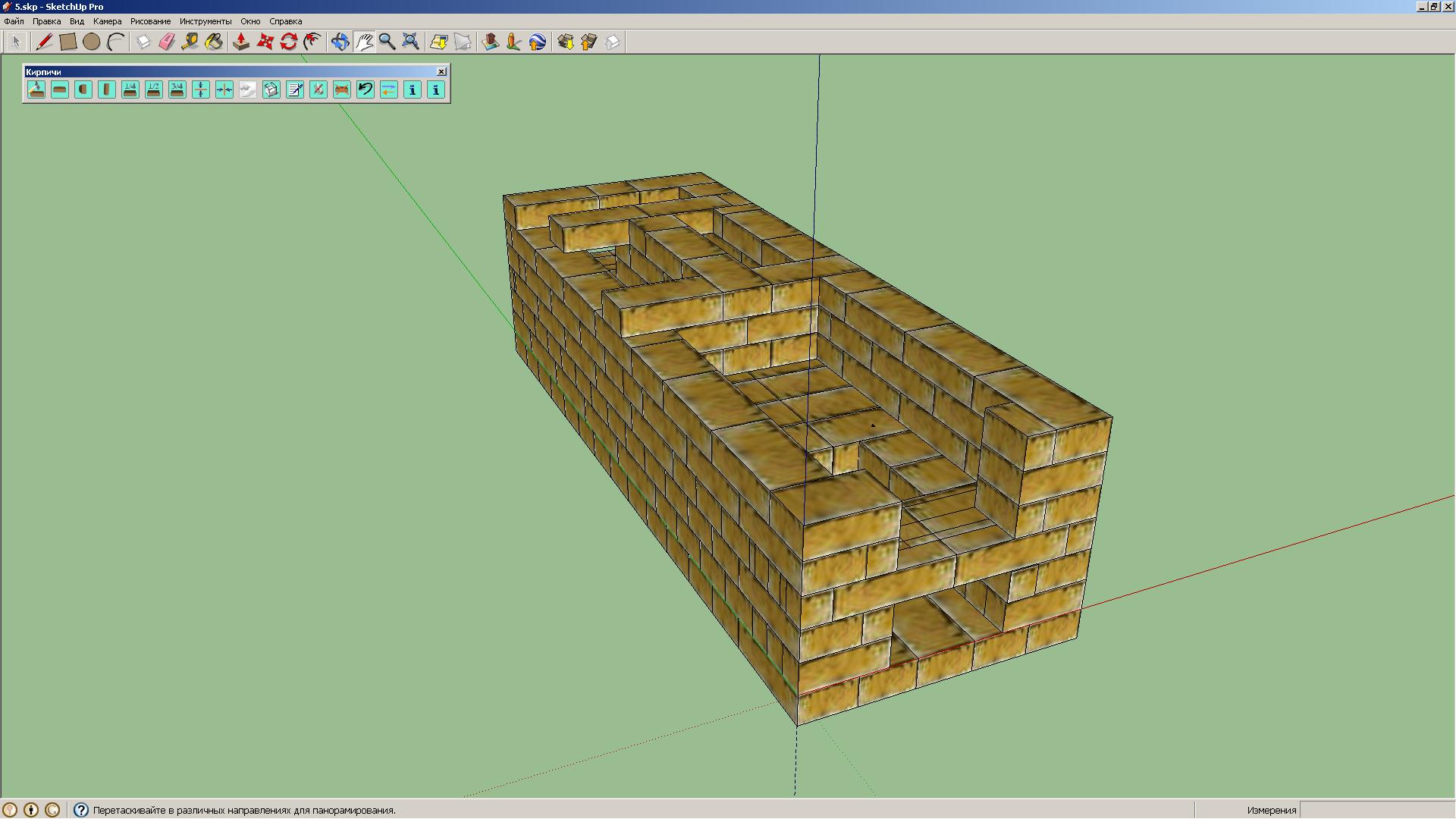Click the Zoom Extents tool
The image size is (1456, 819).
tap(410, 42)
